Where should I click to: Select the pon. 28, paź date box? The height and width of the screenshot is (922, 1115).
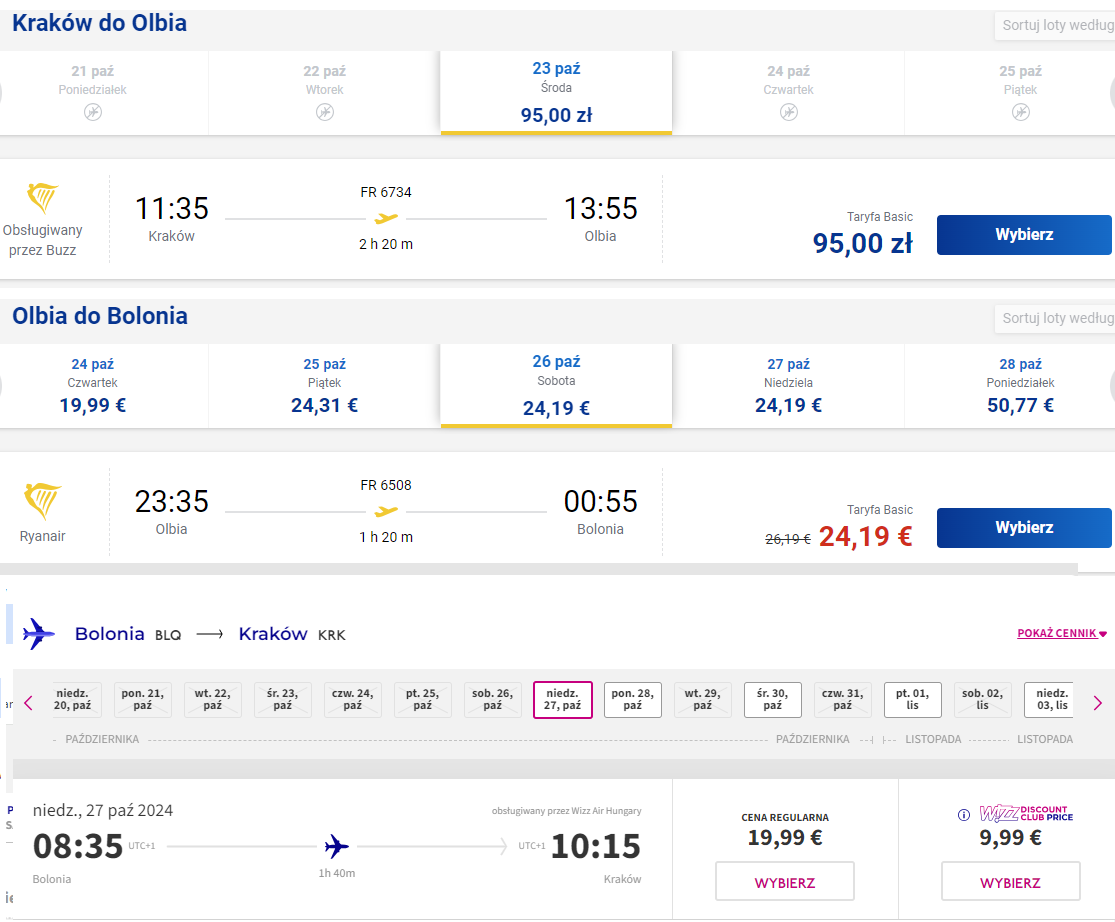click(633, 699)
